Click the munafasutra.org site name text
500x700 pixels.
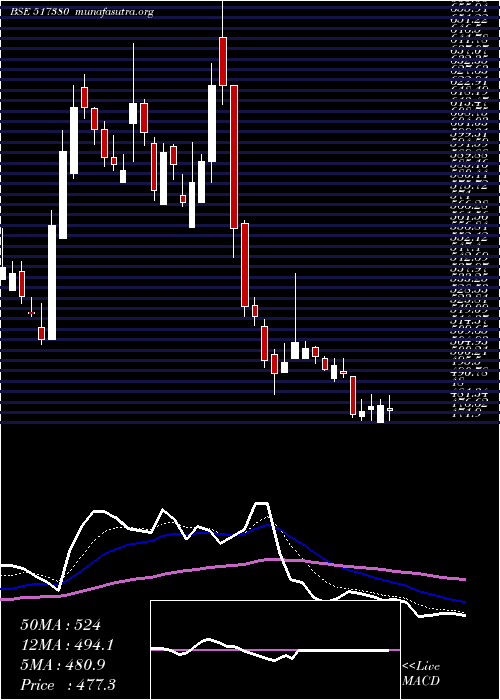coord(115,12)
